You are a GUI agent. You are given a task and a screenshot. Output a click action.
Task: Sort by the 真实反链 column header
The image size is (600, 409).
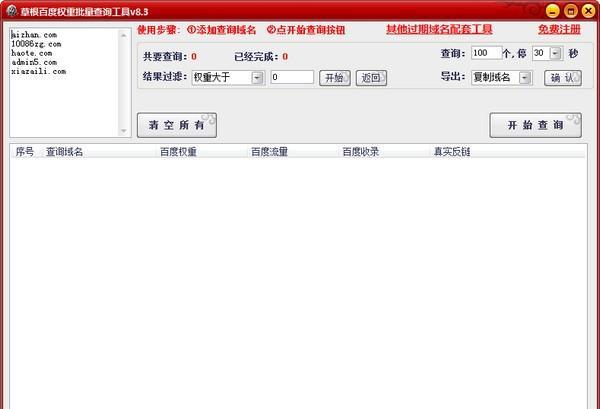point(452,152)
